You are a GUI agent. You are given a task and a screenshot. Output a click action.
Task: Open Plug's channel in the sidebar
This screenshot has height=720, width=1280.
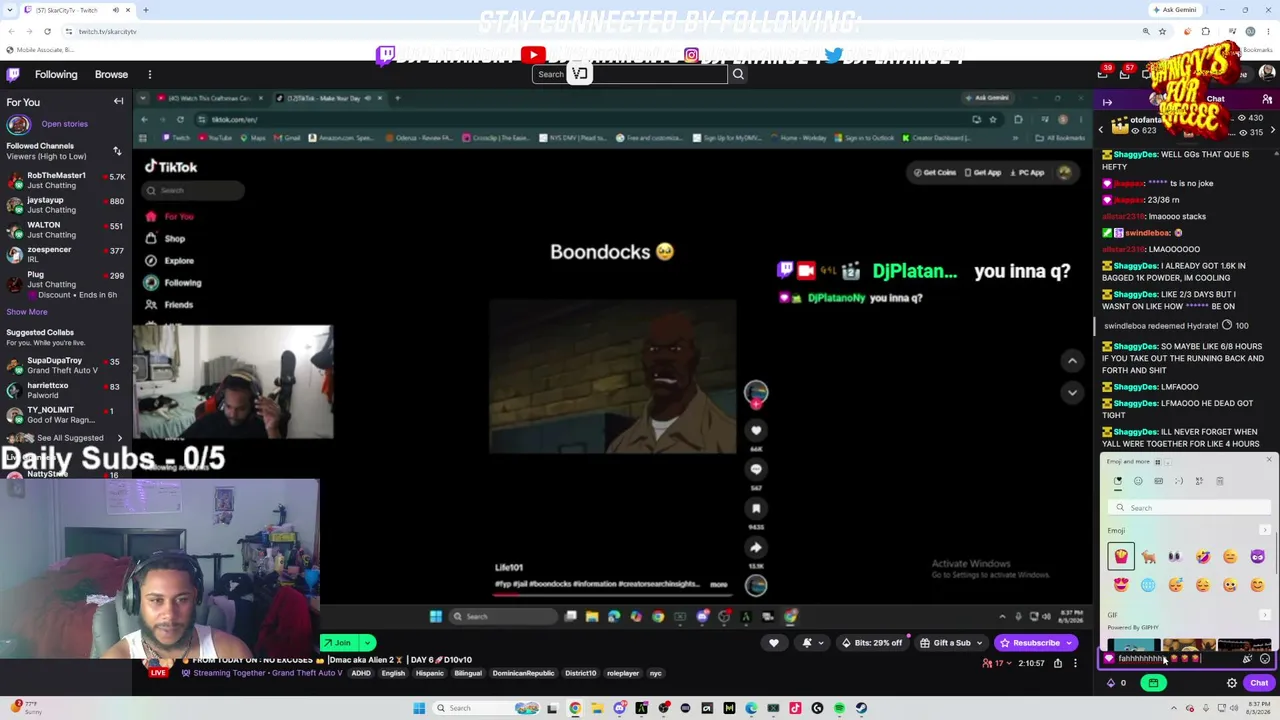pos(64,284)
